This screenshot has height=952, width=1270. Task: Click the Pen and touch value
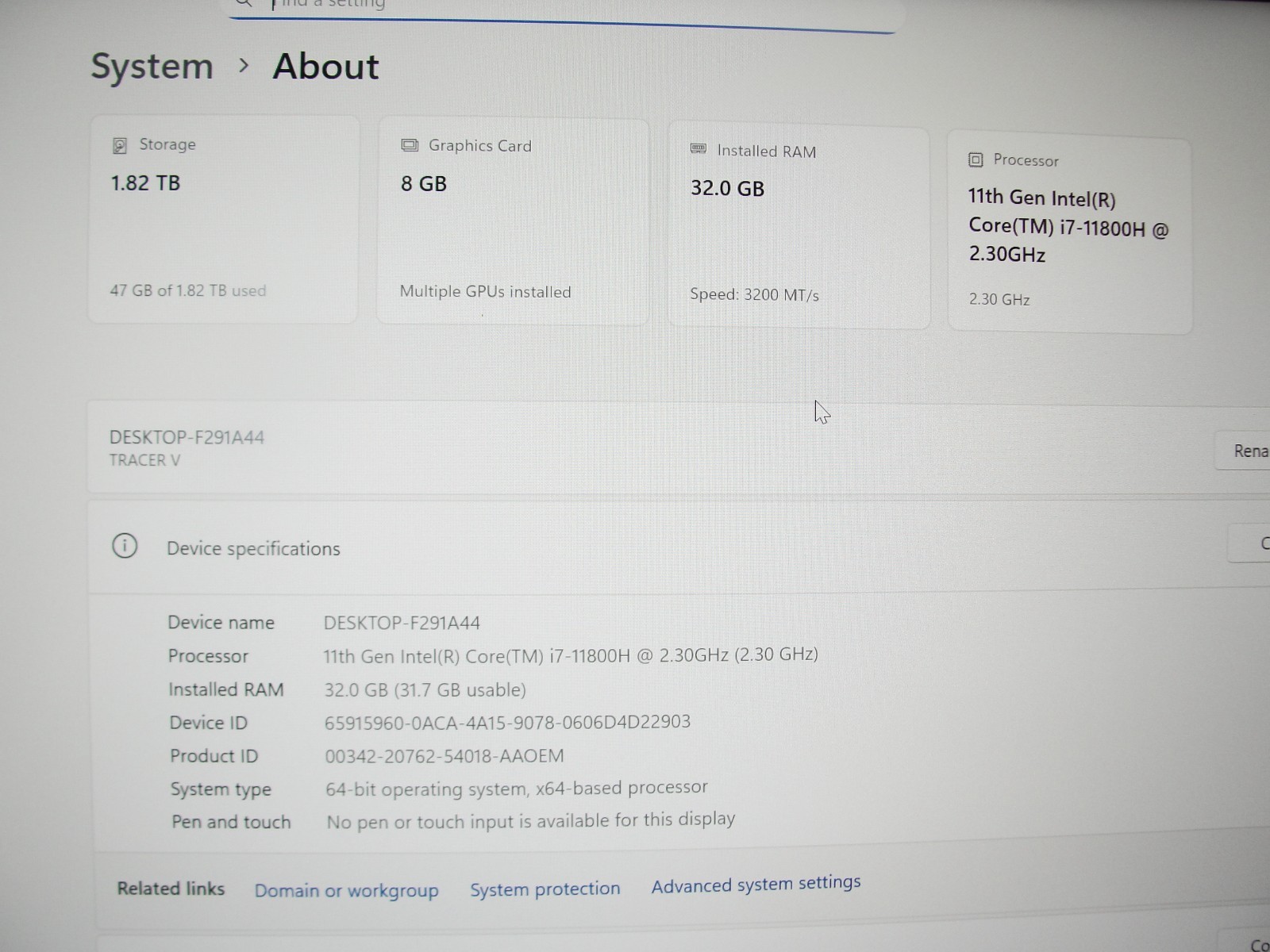click(531, 820)
